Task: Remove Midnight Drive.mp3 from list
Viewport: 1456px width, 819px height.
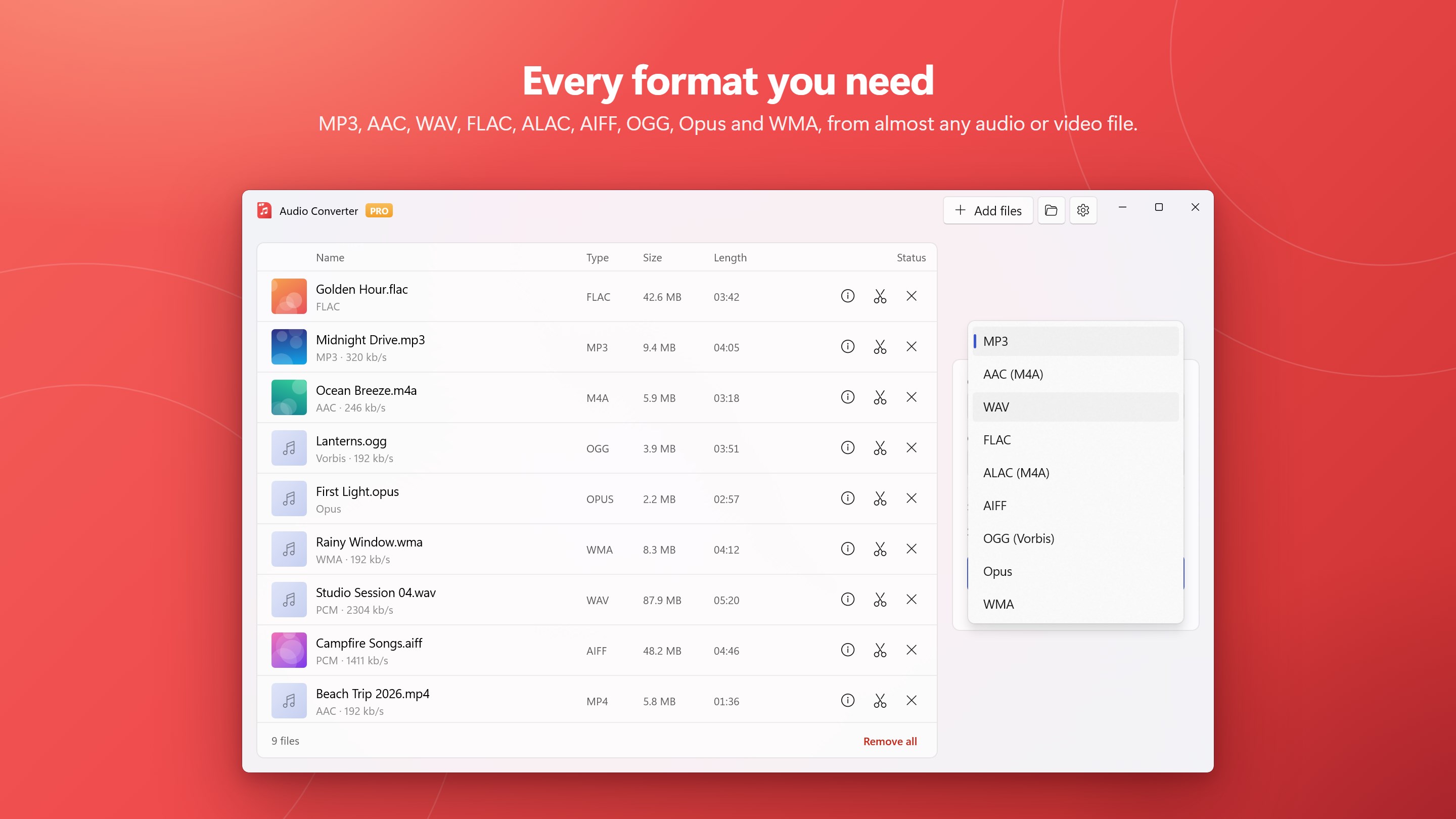Action: pos(911,346)
